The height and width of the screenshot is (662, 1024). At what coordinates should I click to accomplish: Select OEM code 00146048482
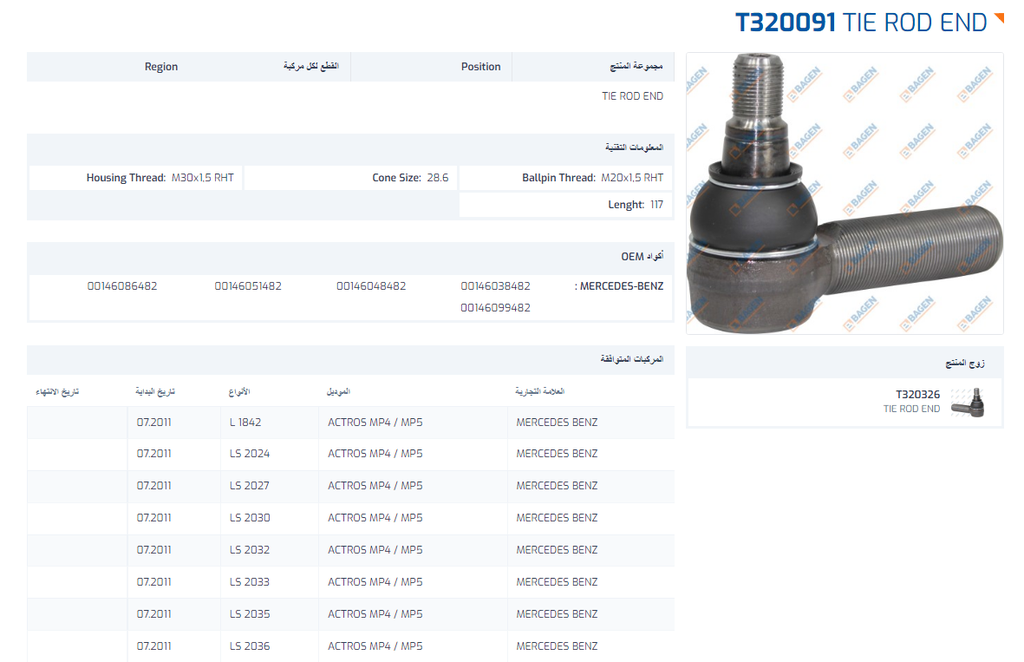pyautogui.click(x=371, y=286)
